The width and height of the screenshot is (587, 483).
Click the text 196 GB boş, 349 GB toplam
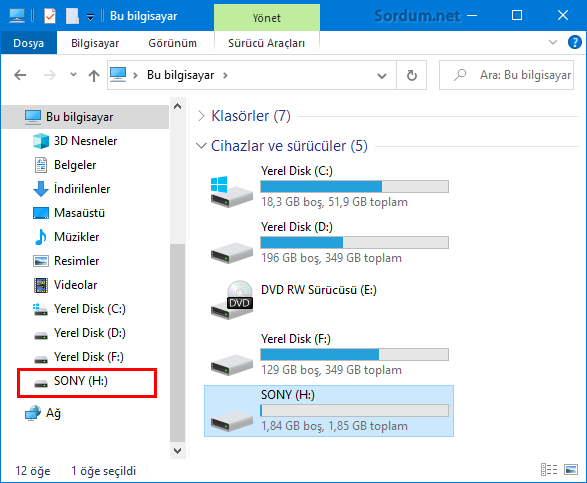pyautogui.click(x=331, y=258)
